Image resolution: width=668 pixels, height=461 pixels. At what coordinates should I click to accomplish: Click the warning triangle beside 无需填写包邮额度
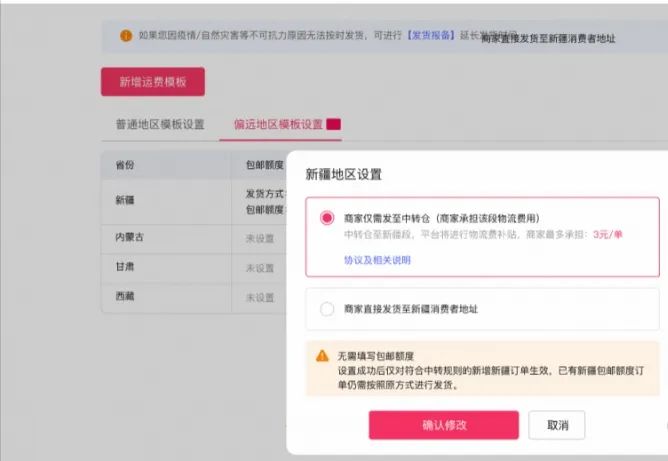click(x=322, y=355)
